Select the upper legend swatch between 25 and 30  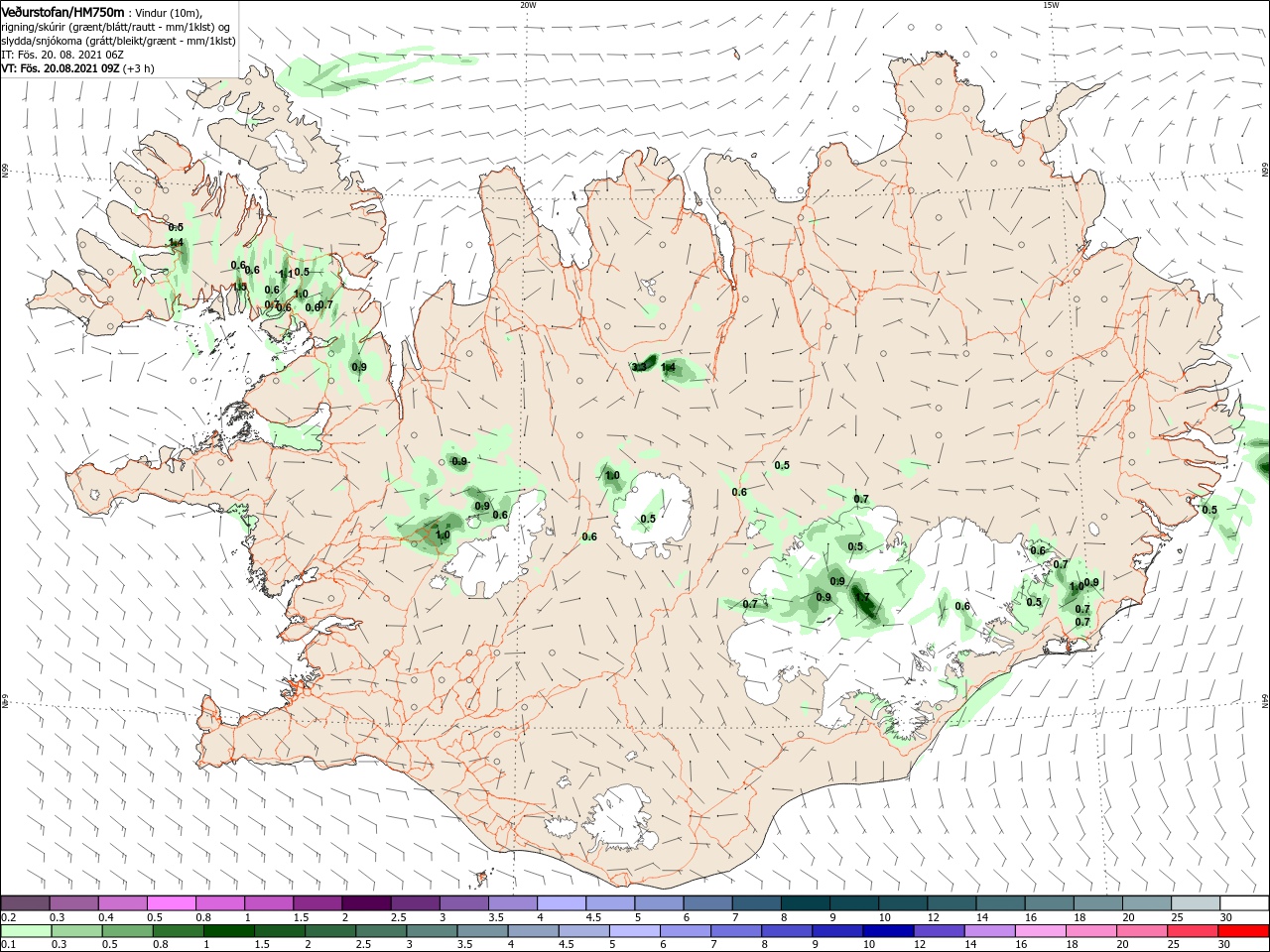click(x=1194, y=903)
